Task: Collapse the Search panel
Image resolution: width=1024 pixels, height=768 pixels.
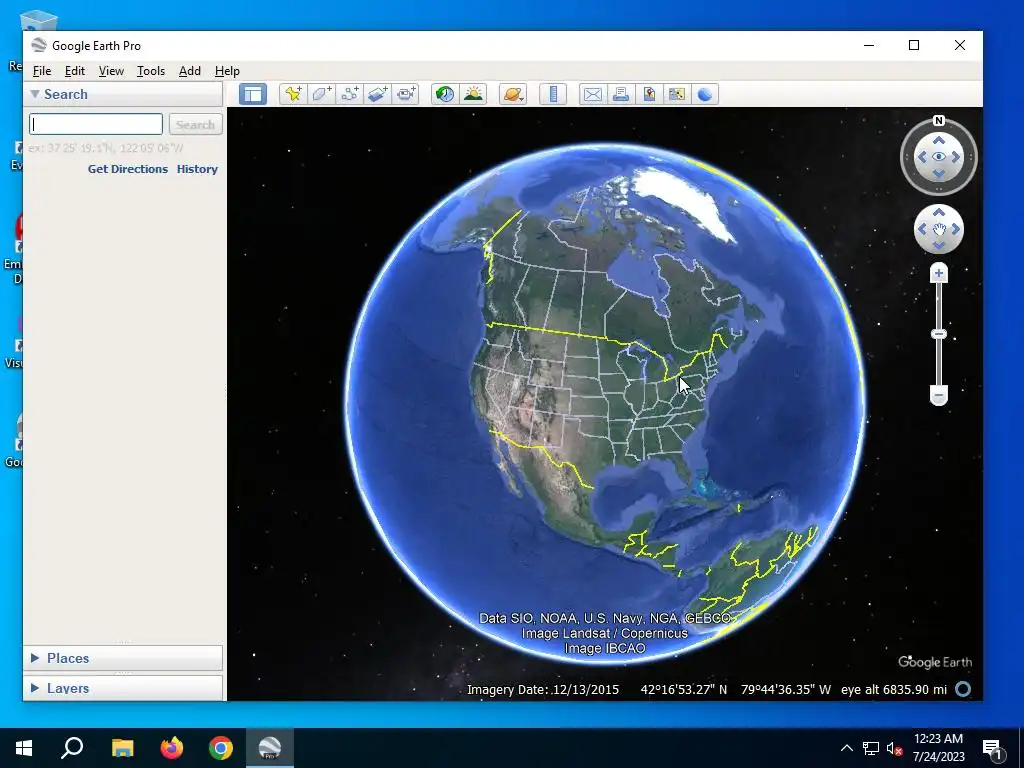Action: [35, 94]
